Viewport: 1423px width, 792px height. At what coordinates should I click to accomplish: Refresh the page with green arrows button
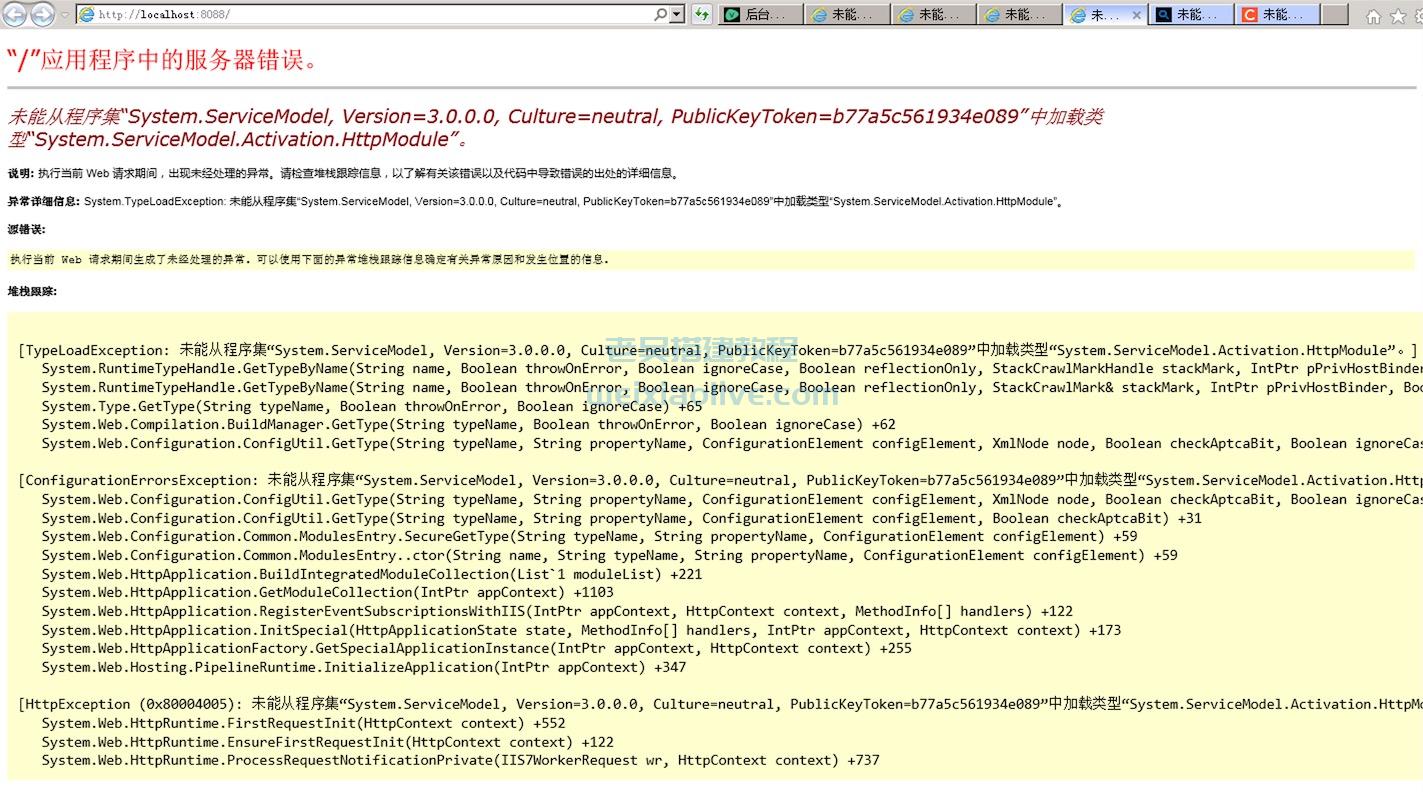point(702,15)
